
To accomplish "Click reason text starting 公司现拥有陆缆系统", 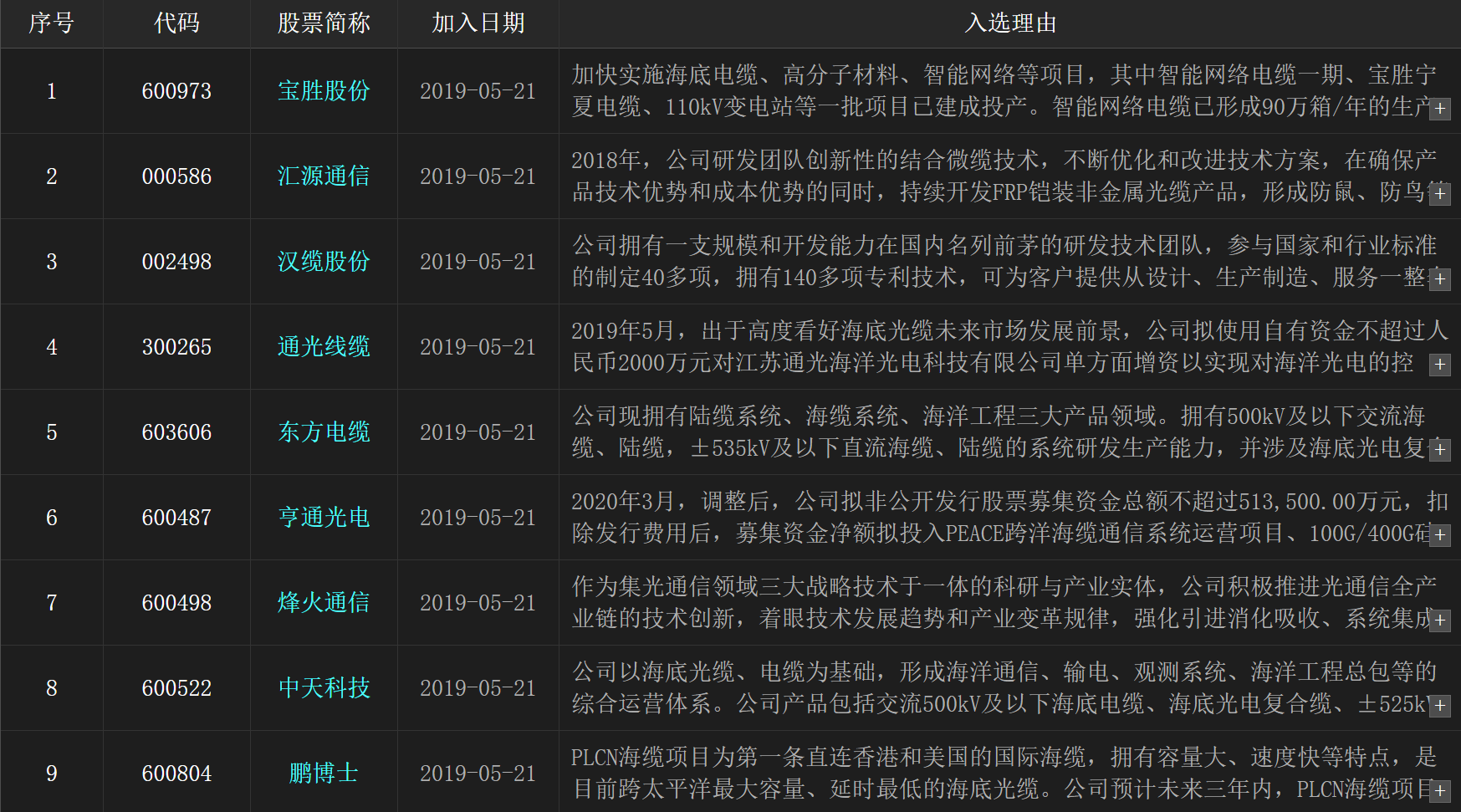I will coord(1004,432).
